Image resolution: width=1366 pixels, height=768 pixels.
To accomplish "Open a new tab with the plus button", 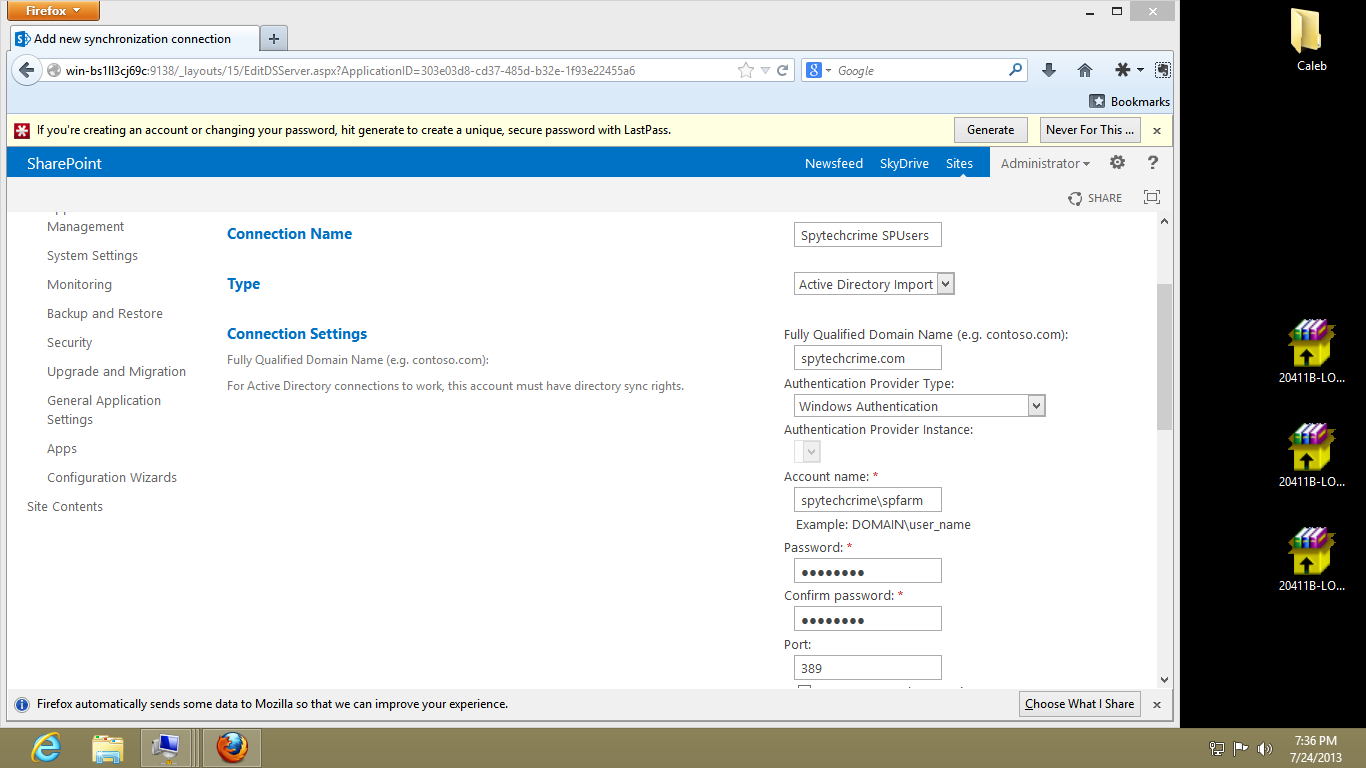I will (273, 39).
